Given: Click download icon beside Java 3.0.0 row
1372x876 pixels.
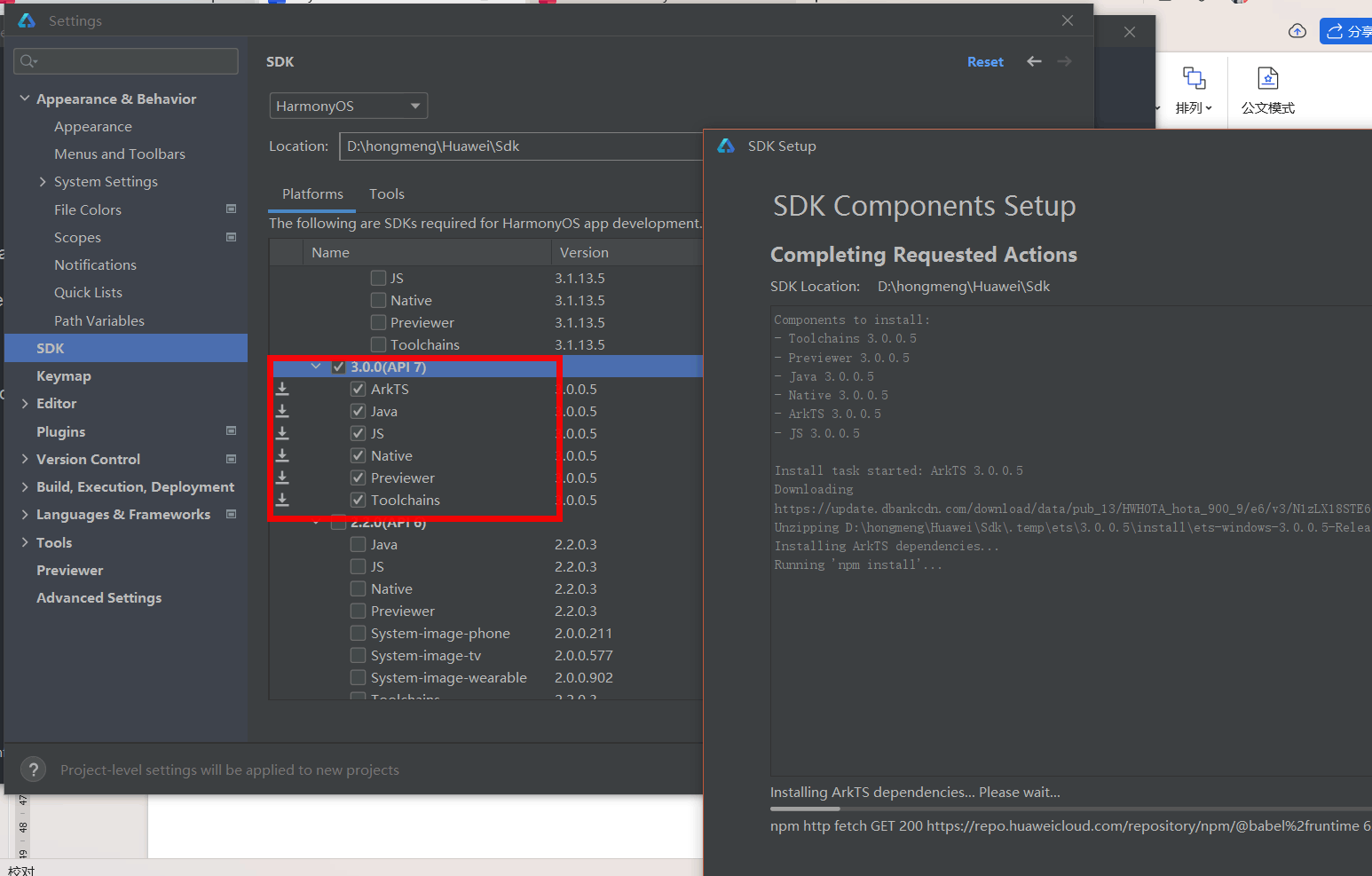Looking at the screenshot, I should (282, 411).
